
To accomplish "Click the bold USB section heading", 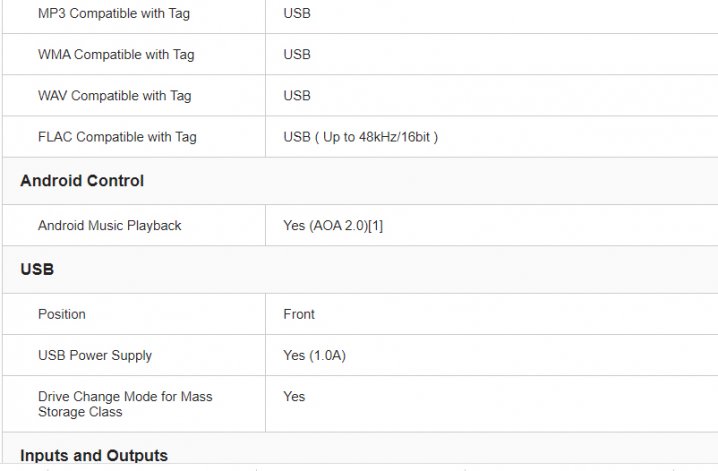I will point(37,270).
